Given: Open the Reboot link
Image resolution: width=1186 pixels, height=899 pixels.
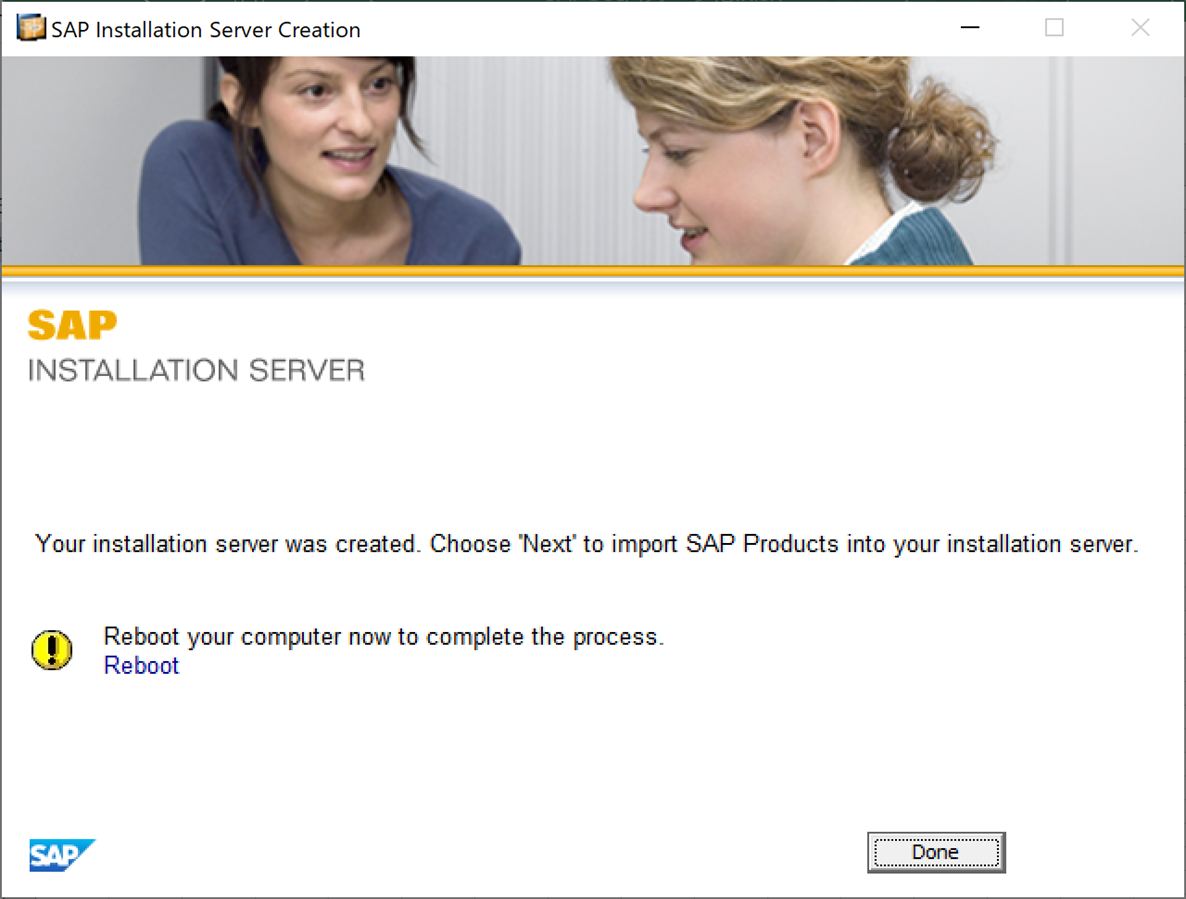Looking at the screenshot, I should [x=141, y=665].
